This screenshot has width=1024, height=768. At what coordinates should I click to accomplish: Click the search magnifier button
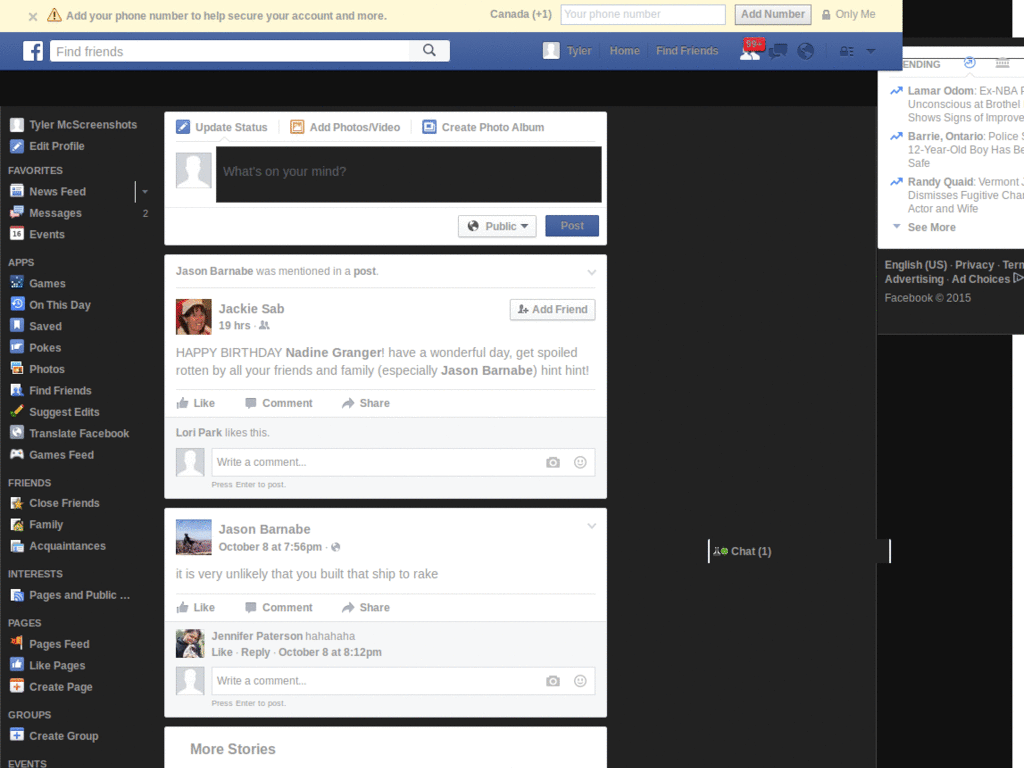point(429,50)
